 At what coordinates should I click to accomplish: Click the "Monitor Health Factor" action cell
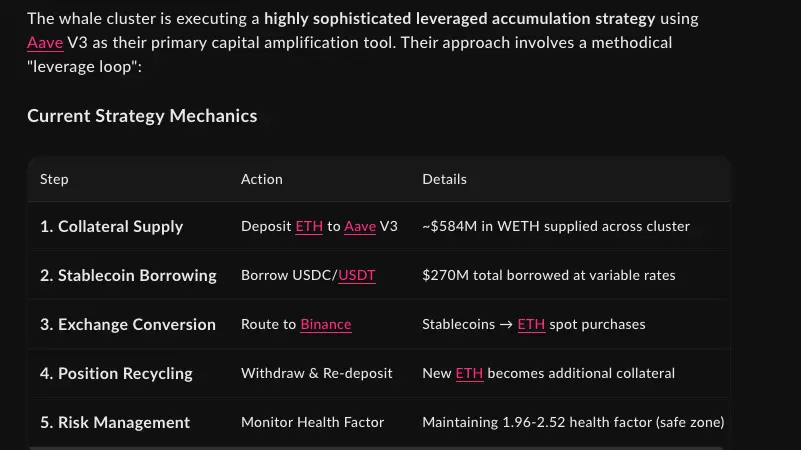click(312, 422)
